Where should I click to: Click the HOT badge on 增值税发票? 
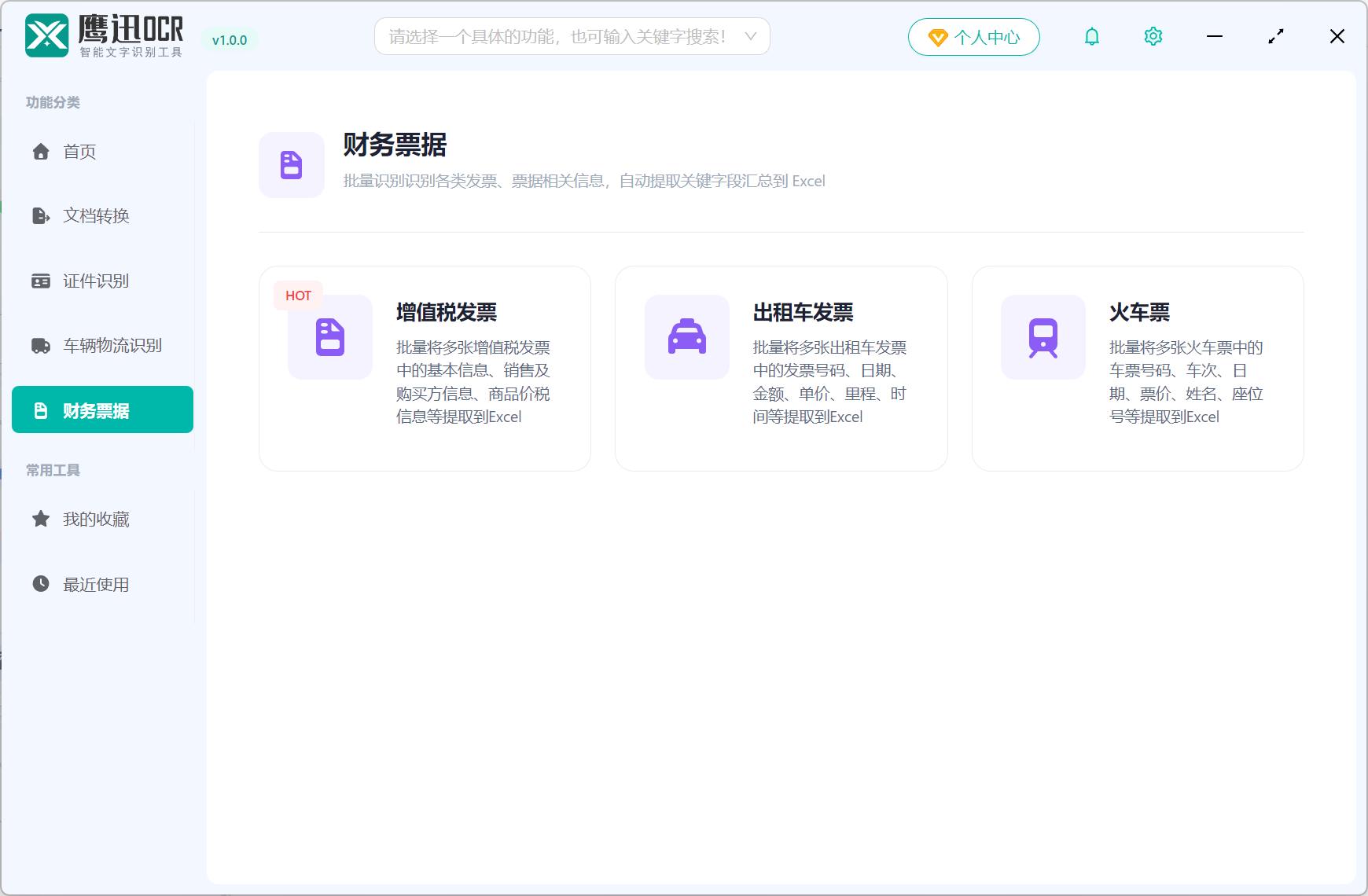[298, 295]
